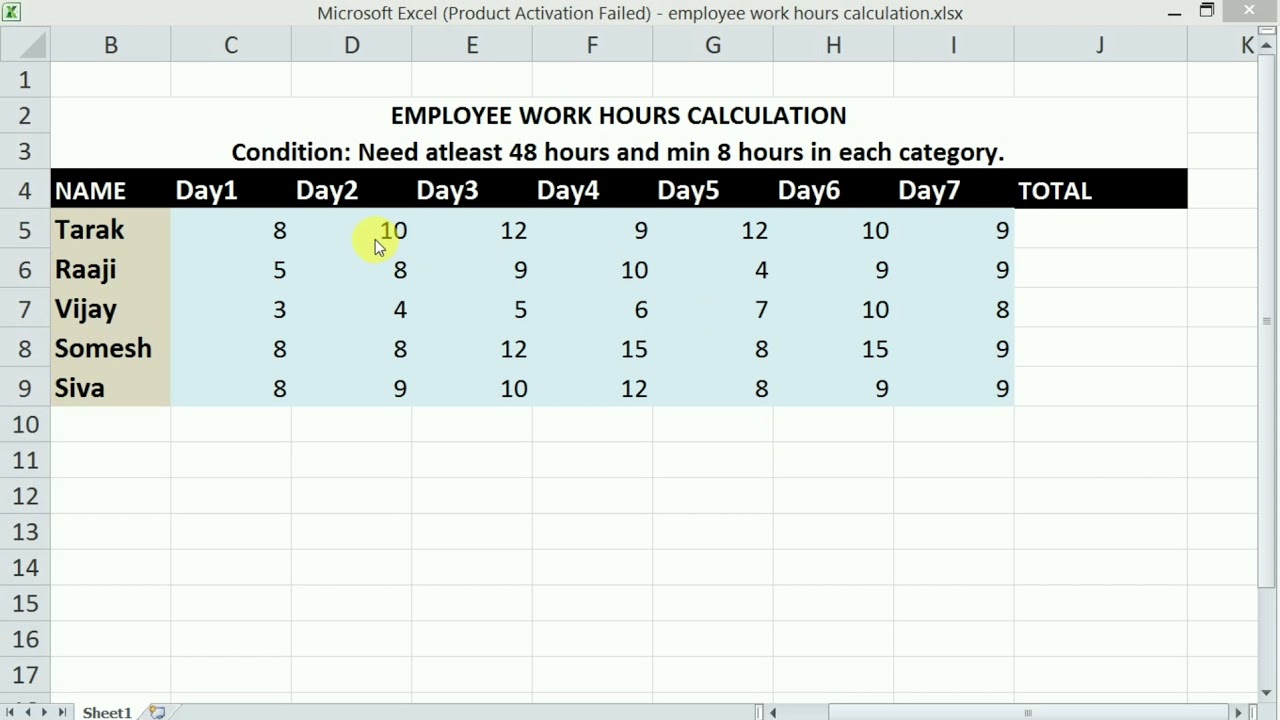Select the name cell 'Siva'

[110, 388]
